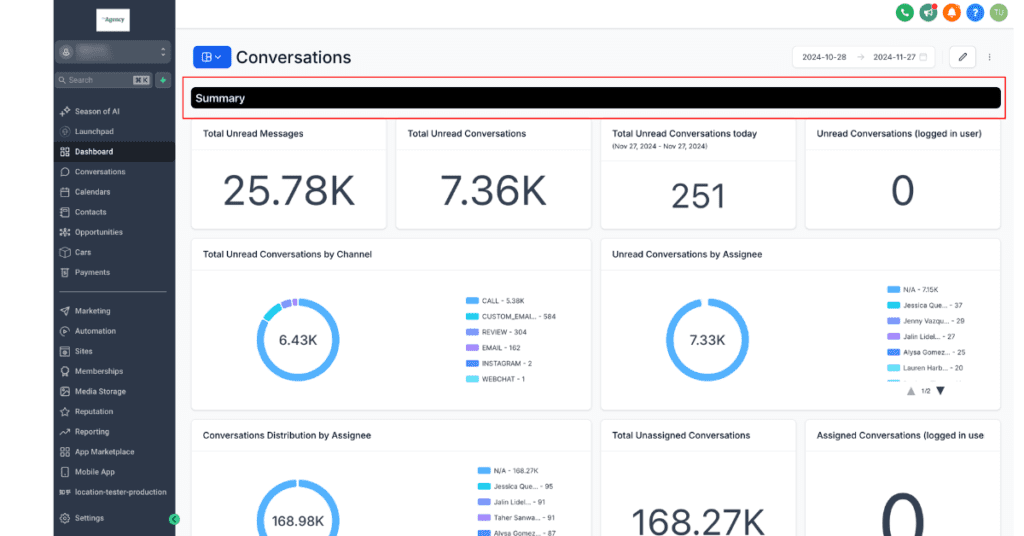Click the pencil edit dashboard icon
The image size is (1024, 536).
(962, 57)
